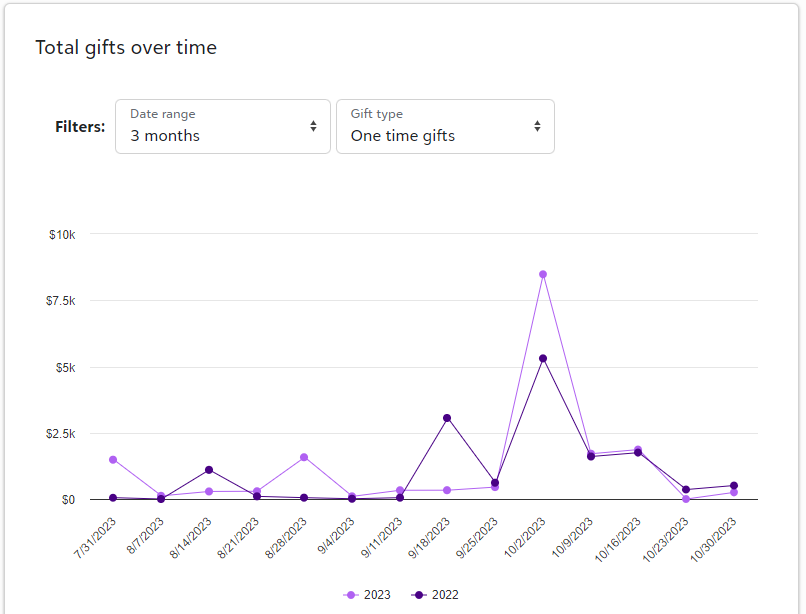This screenshot has width=806, height=614.
Task: Click the light purple 2023 legend marker
Action: click(x=350, y=595)
